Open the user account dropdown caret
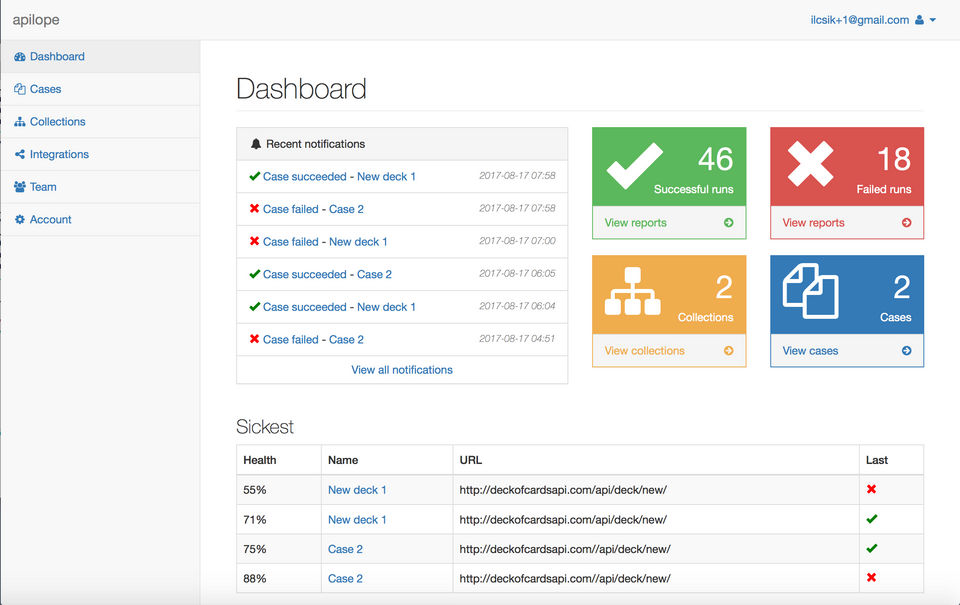The image size is (960, 605). 933,20
